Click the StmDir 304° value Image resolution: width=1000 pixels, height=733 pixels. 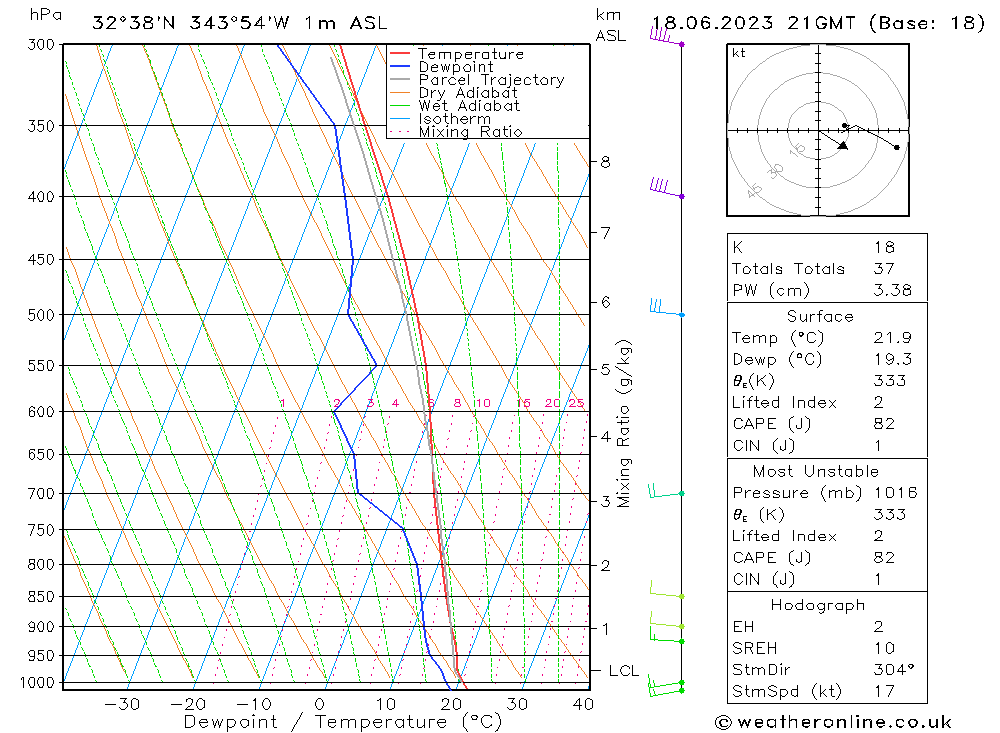[x=883, y=670]
